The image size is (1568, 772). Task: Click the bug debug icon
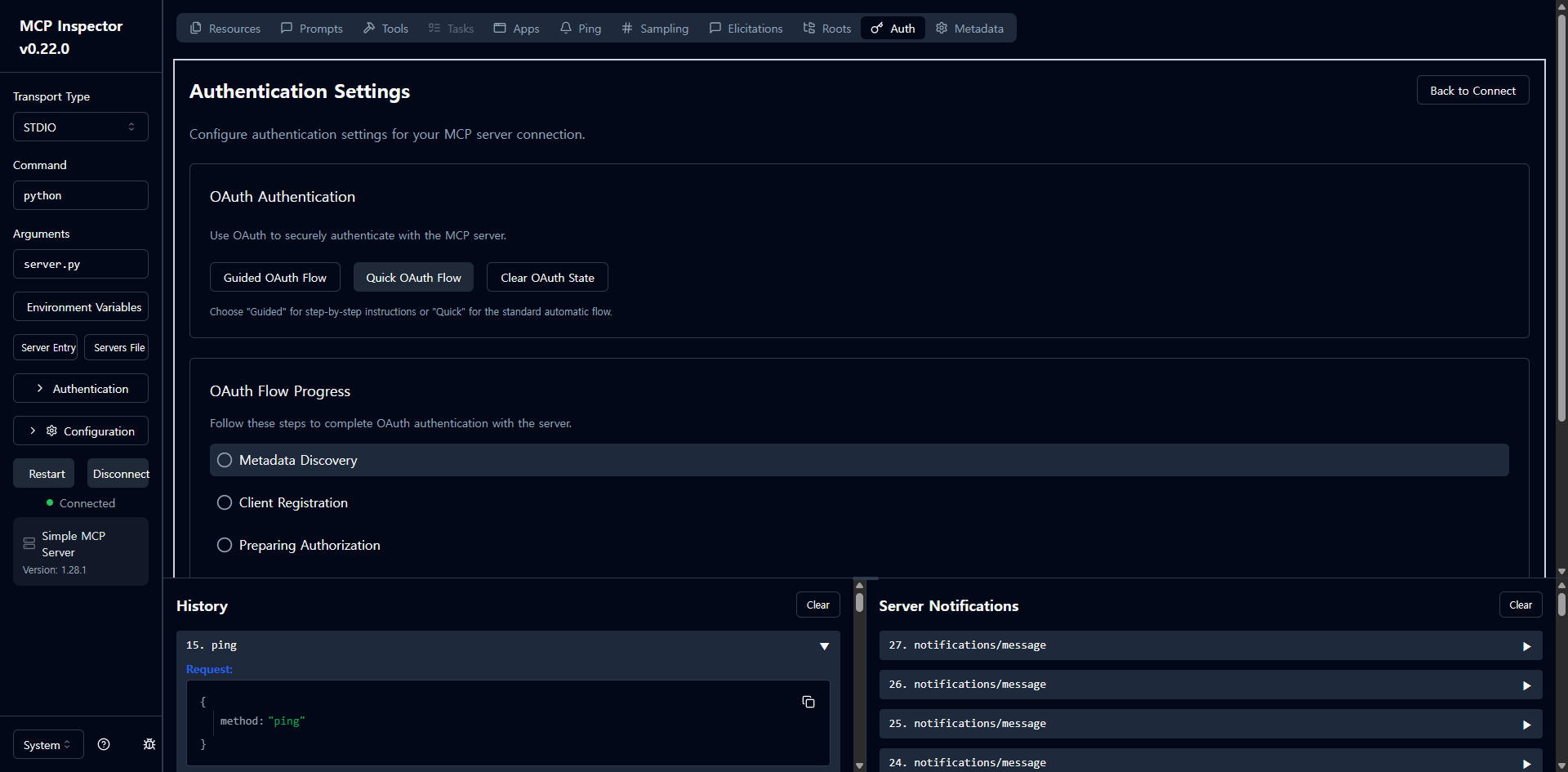[x=149, y=744]
